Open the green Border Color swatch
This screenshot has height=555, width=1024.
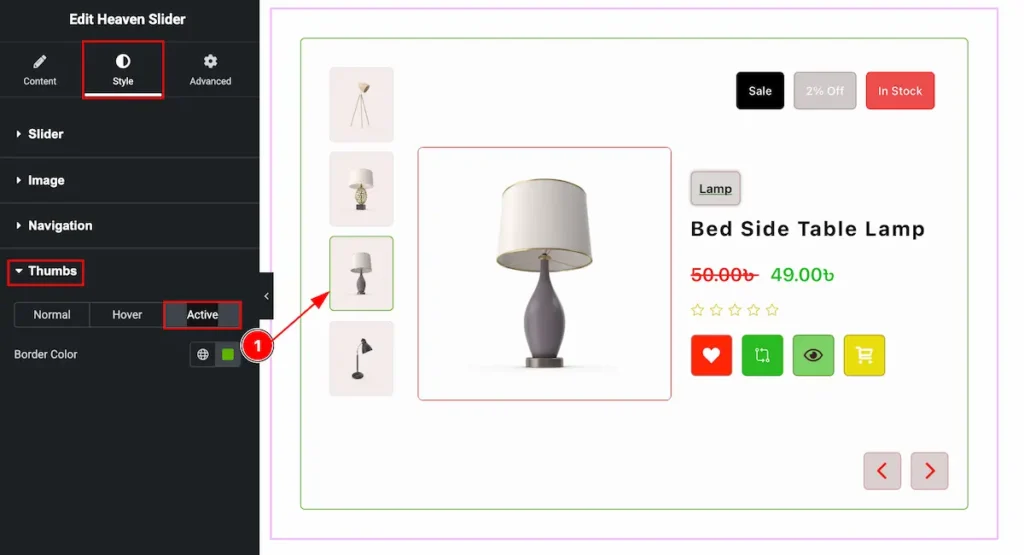[x=228, y=355]
